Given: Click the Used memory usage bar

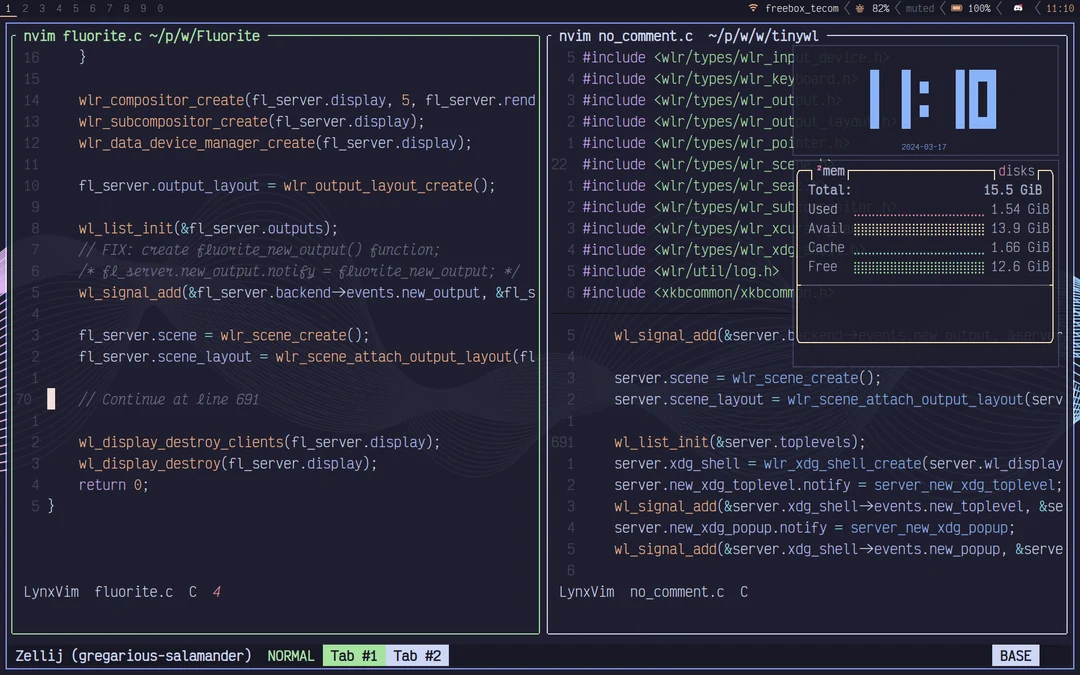Looking at the screenshot, I should tap(918, 209).
